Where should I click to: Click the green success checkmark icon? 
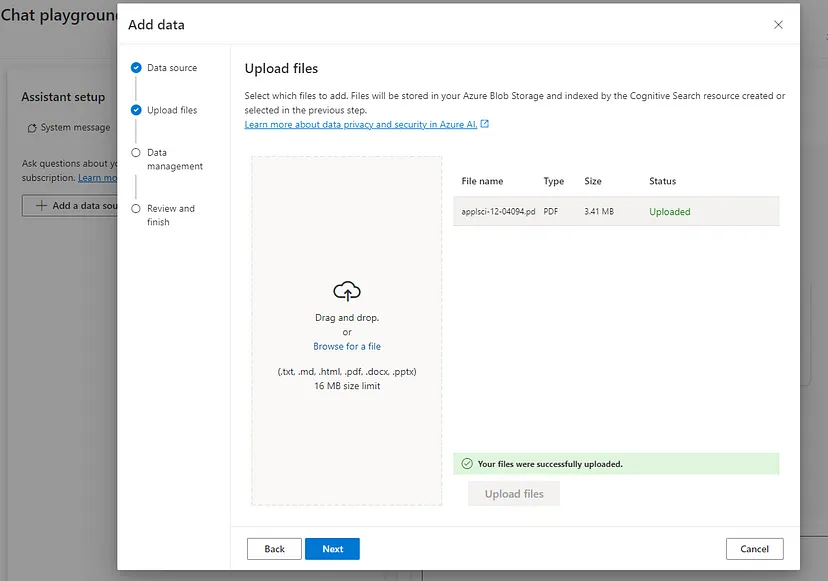point(467,464)
